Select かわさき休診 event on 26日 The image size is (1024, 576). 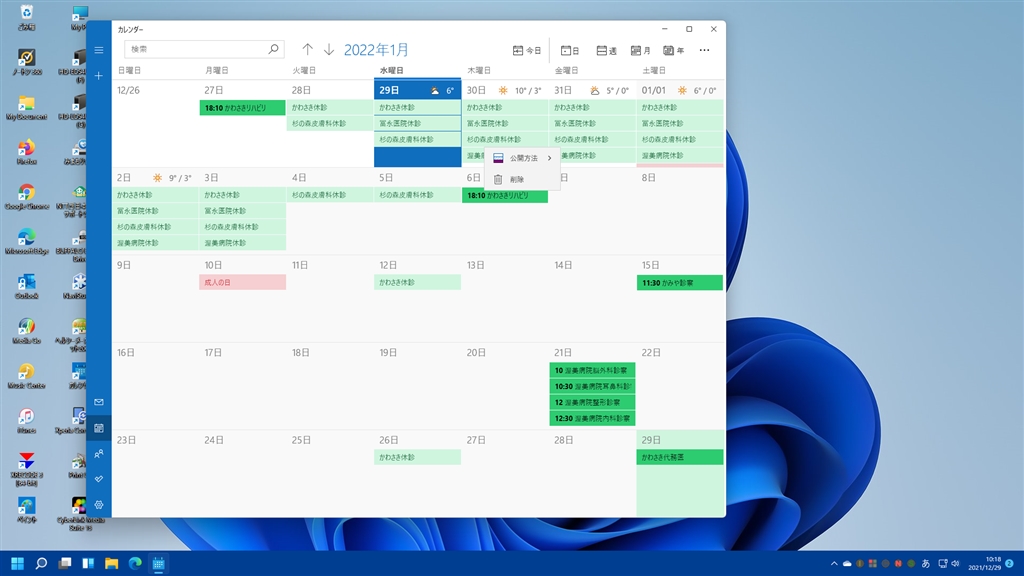pyautogui.click(x=417, y=457)
